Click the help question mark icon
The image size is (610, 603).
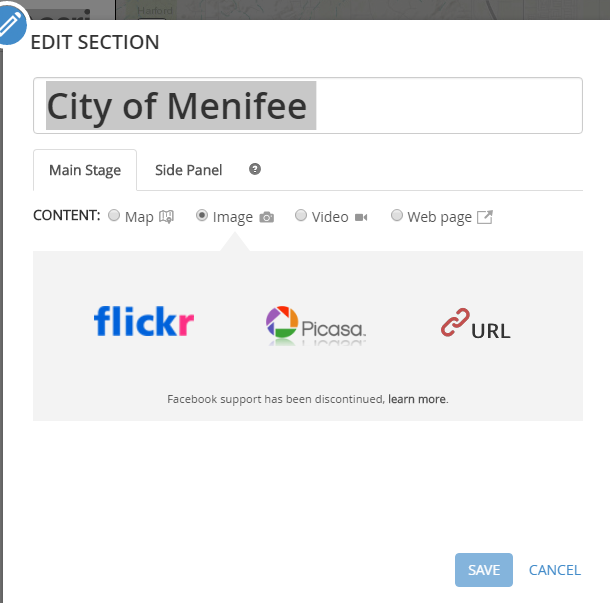(x=255, y=169)
